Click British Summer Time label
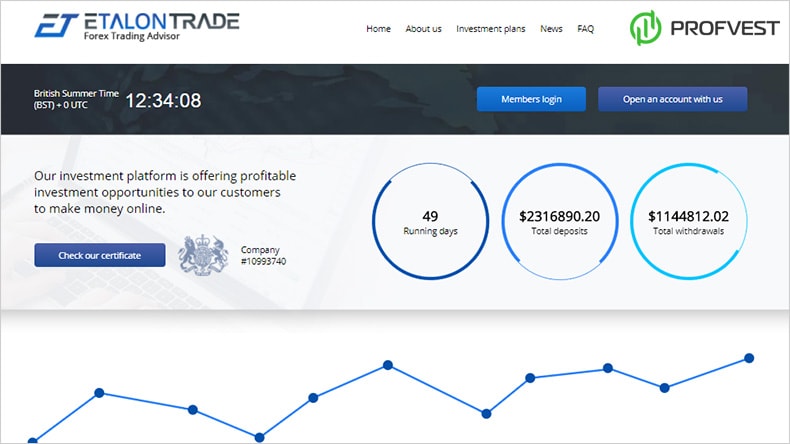This screenshot has width=790, height=444. tap(76, 99)
